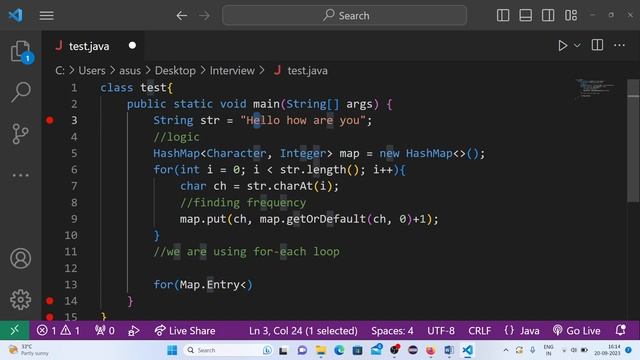Open the Accounts menu icon
The image size is (640, 360).
click(x=20, y=258)
